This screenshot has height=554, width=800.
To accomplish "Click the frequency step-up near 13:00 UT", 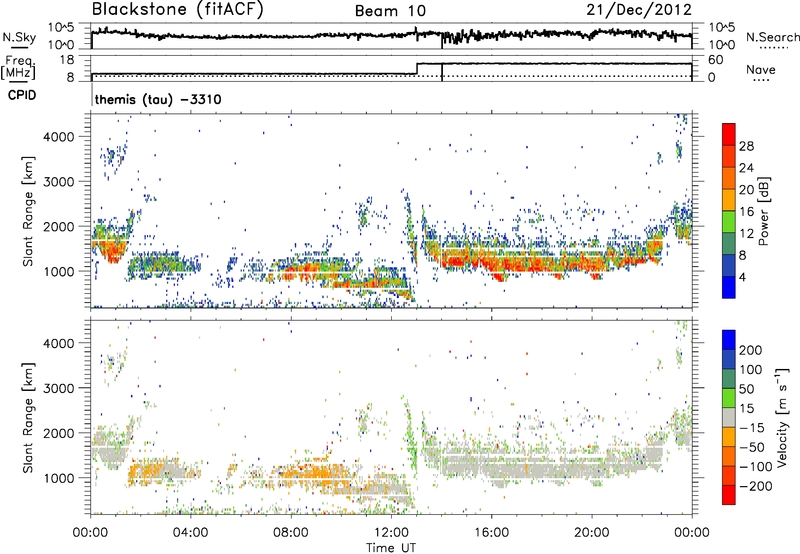I will click(417, 69).
